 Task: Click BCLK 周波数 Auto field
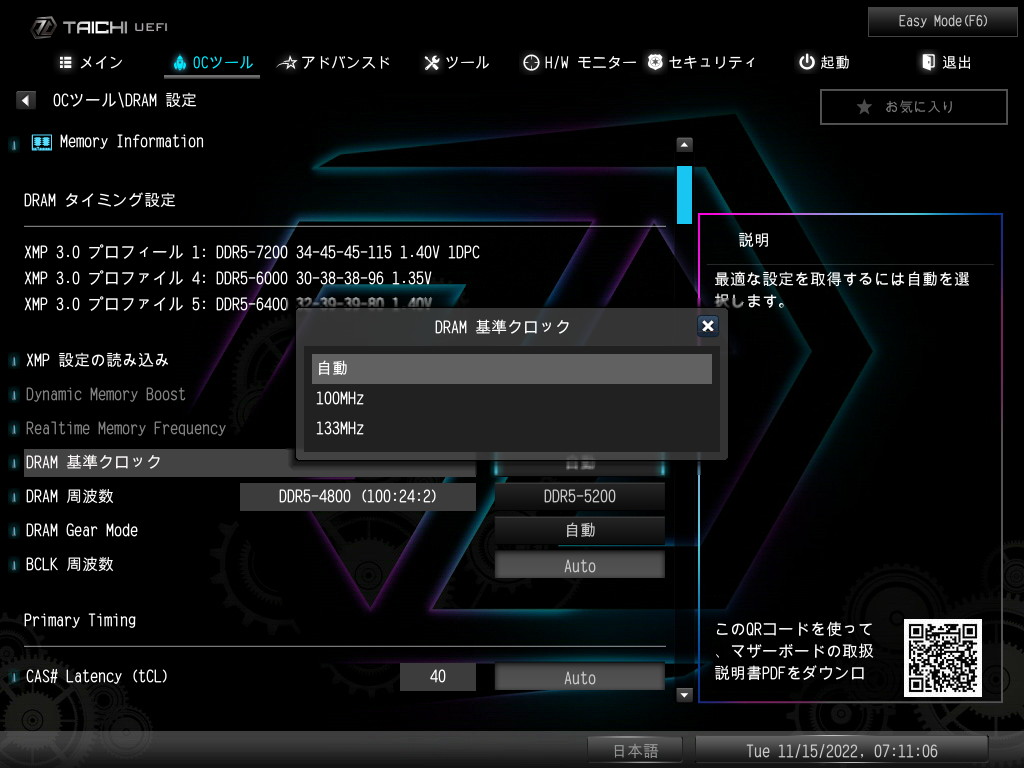(579, 566)
